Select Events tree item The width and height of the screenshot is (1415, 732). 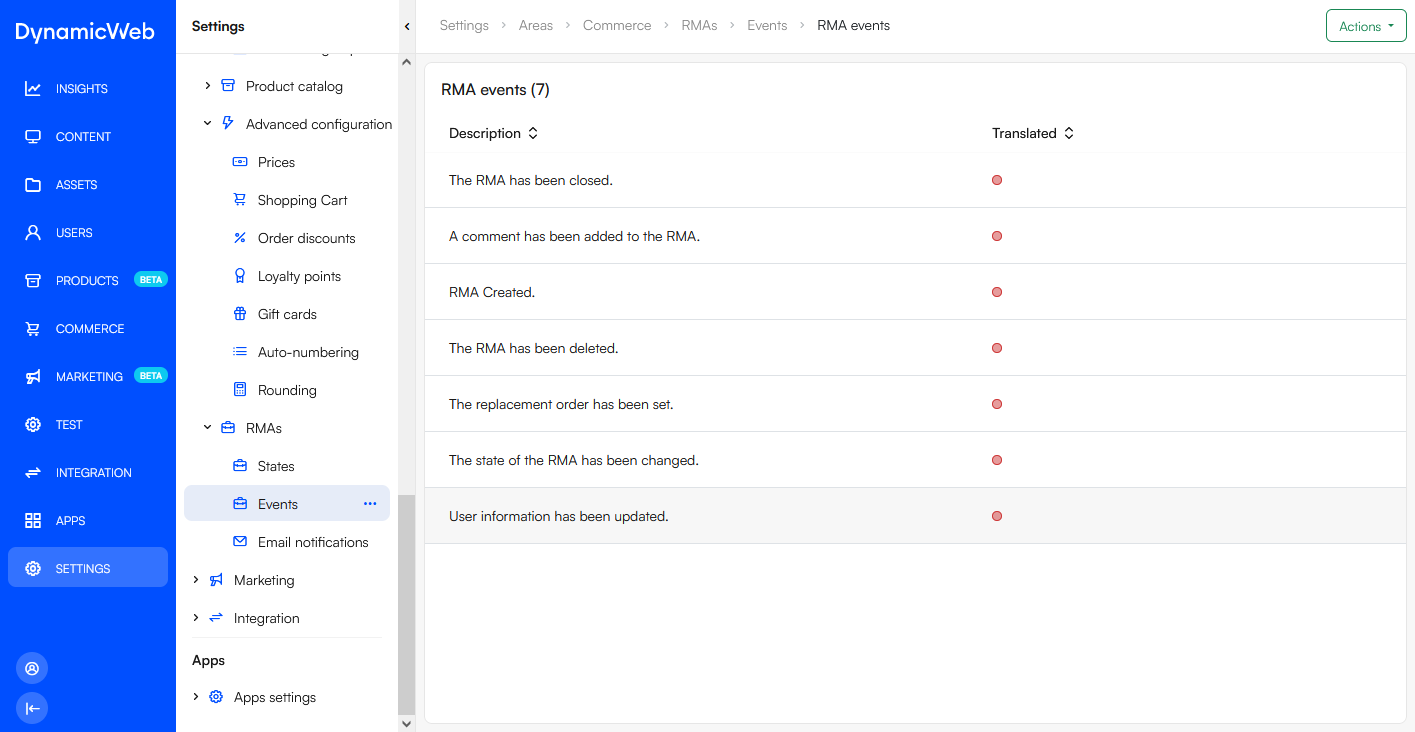pyautogui.click(x=287, y=504)
